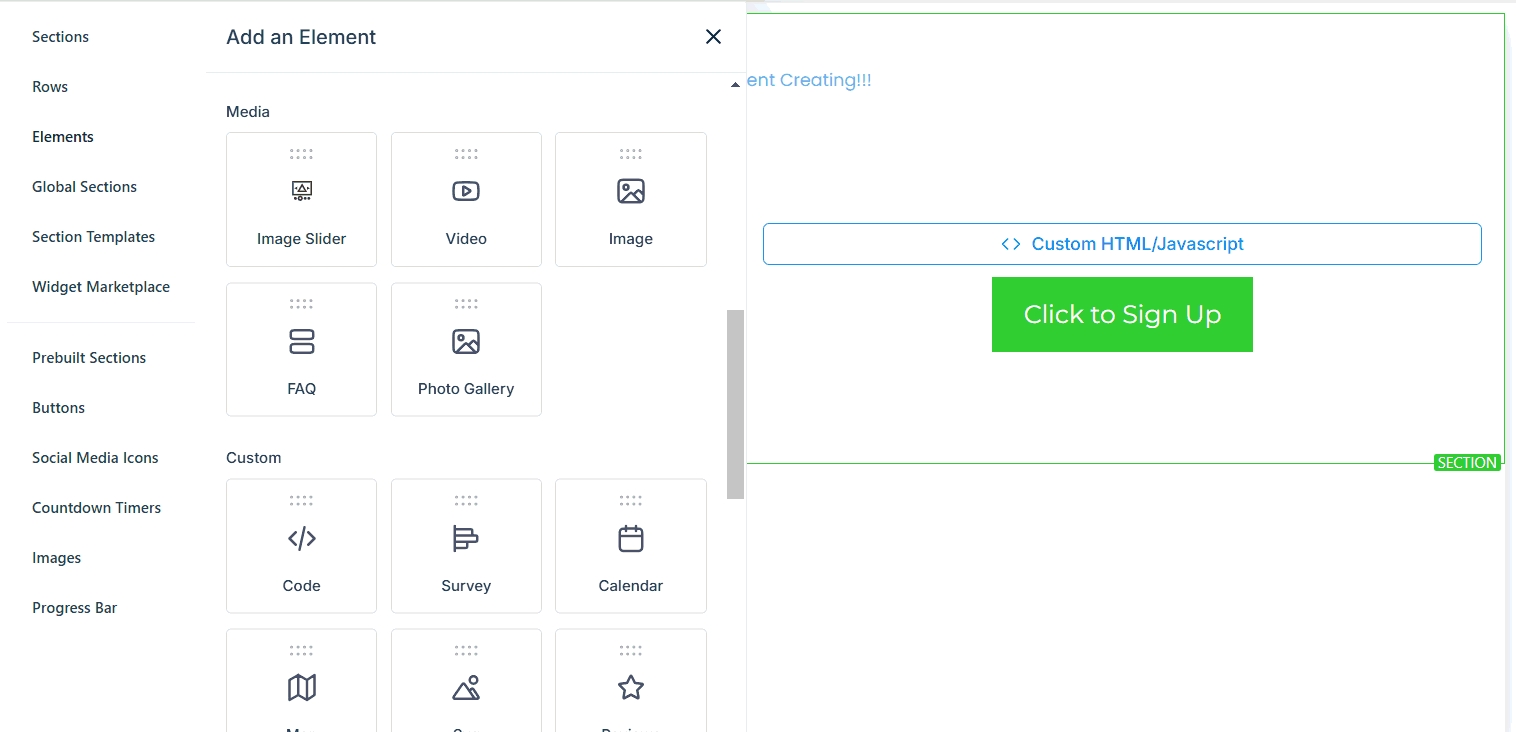The width and height of the screenshot is (1516, 732).
Task: Click the star Reviews element icon
Action: point(630,687)
